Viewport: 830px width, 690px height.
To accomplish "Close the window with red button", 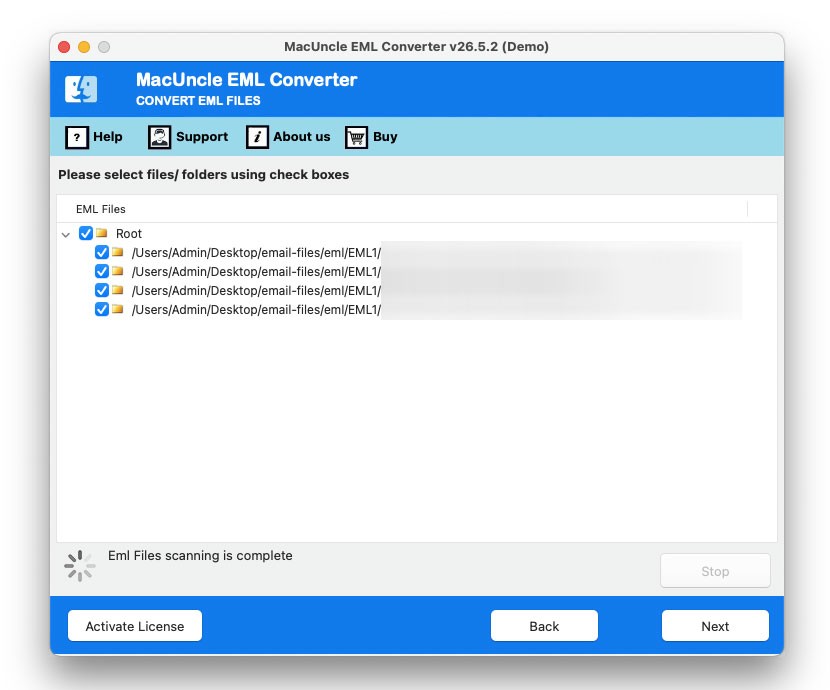I will 64,47.
